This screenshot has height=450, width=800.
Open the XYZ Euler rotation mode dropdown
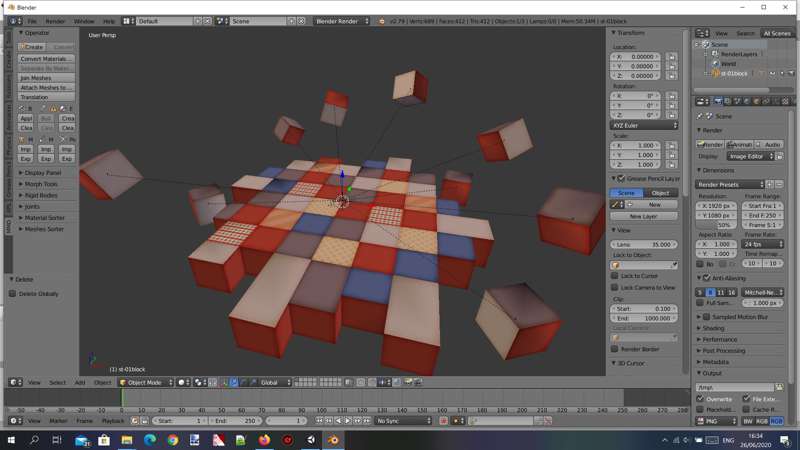pyautogui.click(x=644, y=125)
